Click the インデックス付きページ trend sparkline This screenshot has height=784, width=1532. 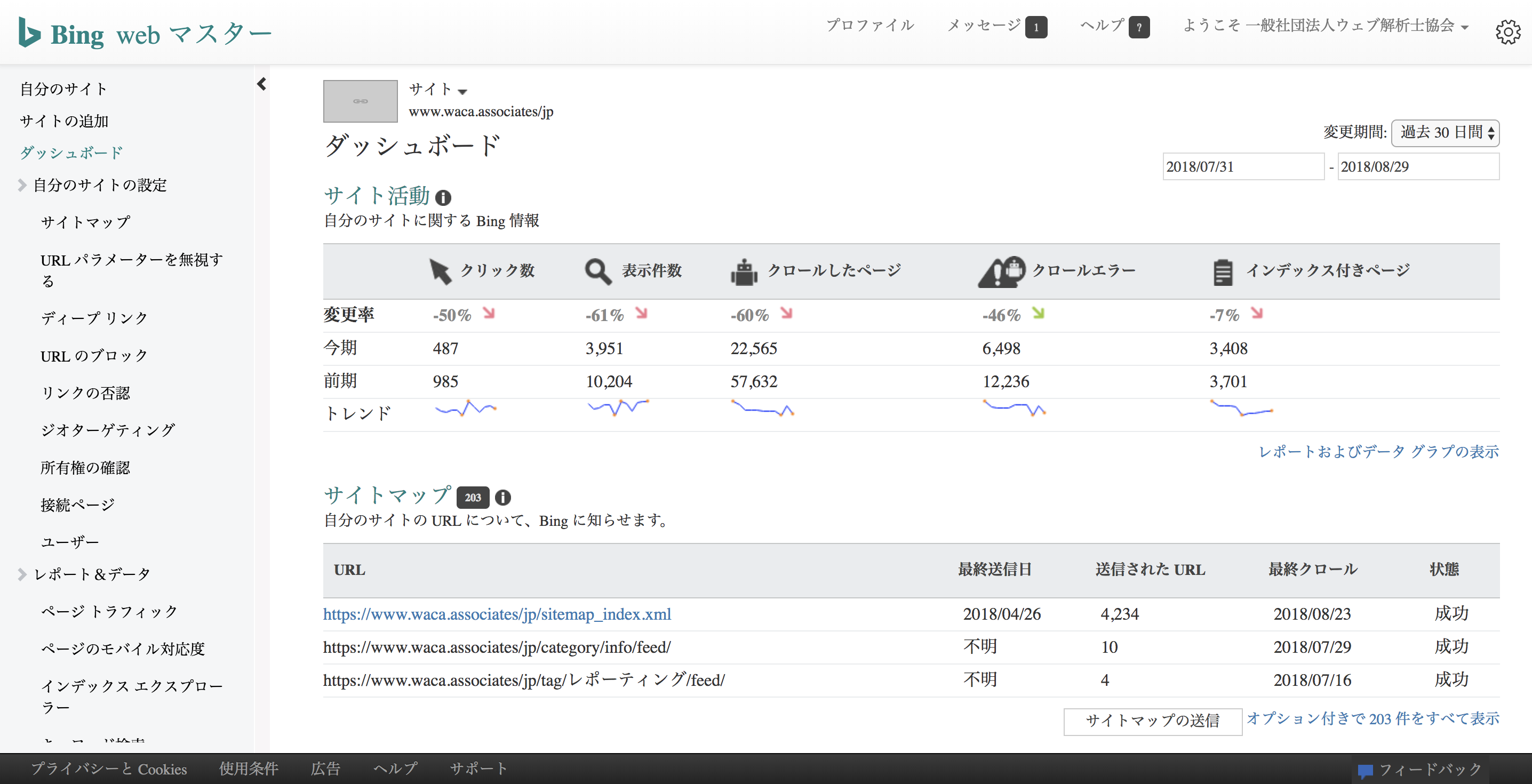[x=1241, y=408]
